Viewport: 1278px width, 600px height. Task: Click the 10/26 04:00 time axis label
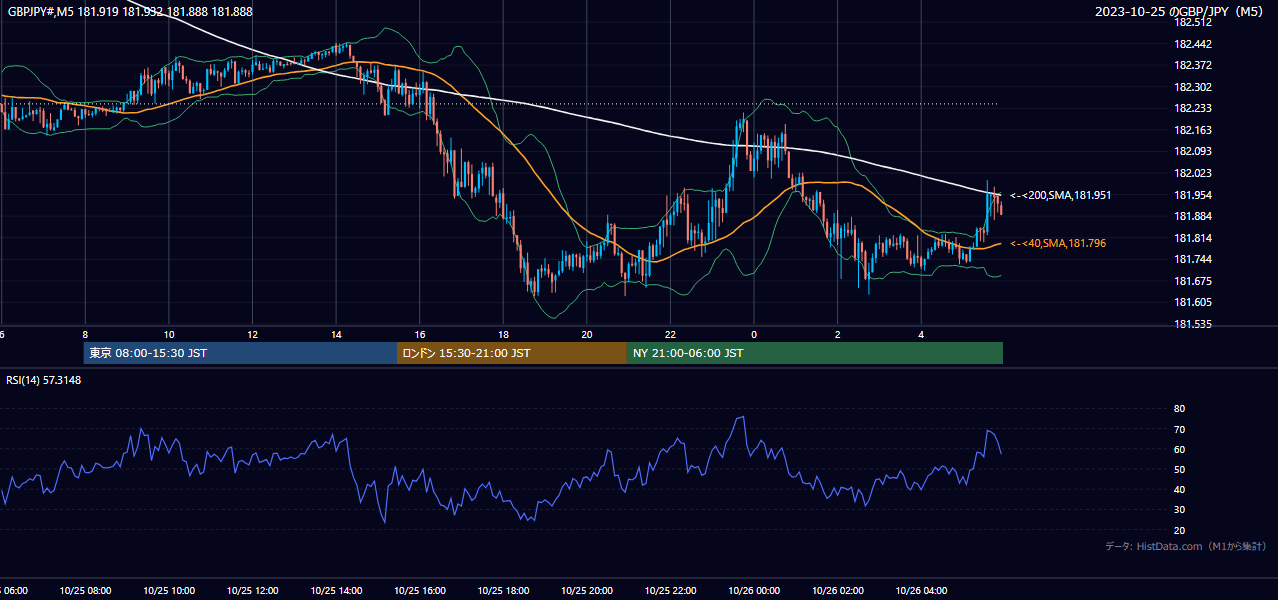click(x=921, y=591)
